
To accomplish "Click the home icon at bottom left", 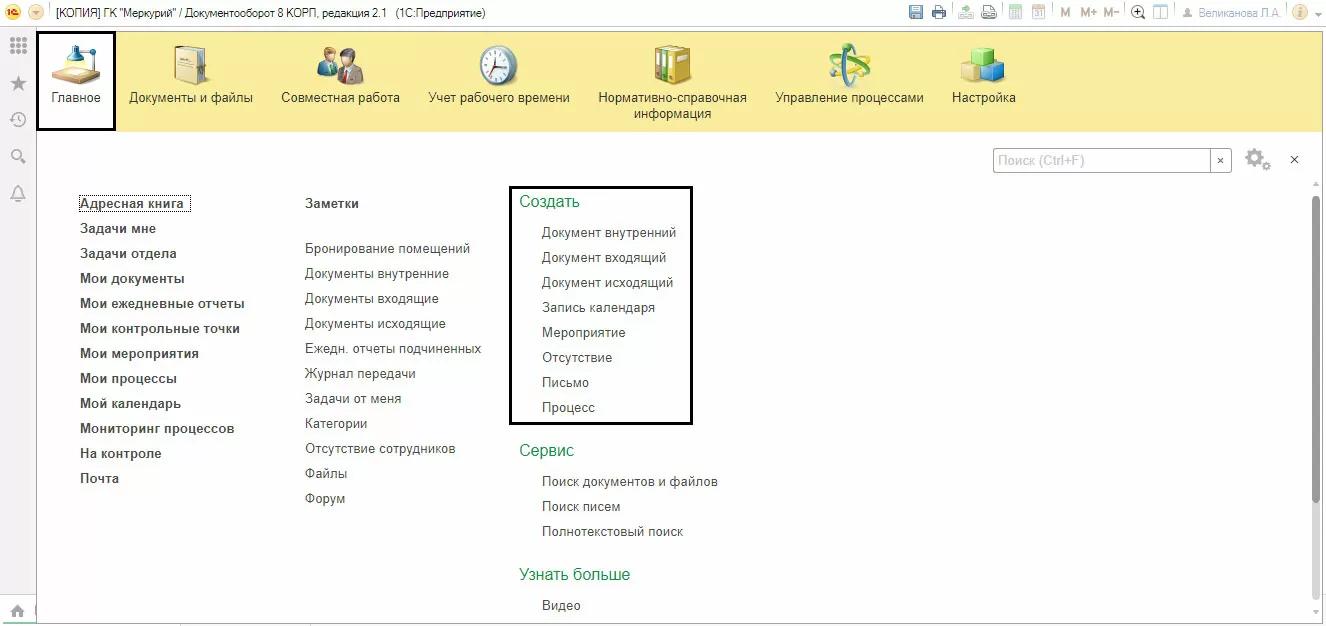I will point(18,611).
